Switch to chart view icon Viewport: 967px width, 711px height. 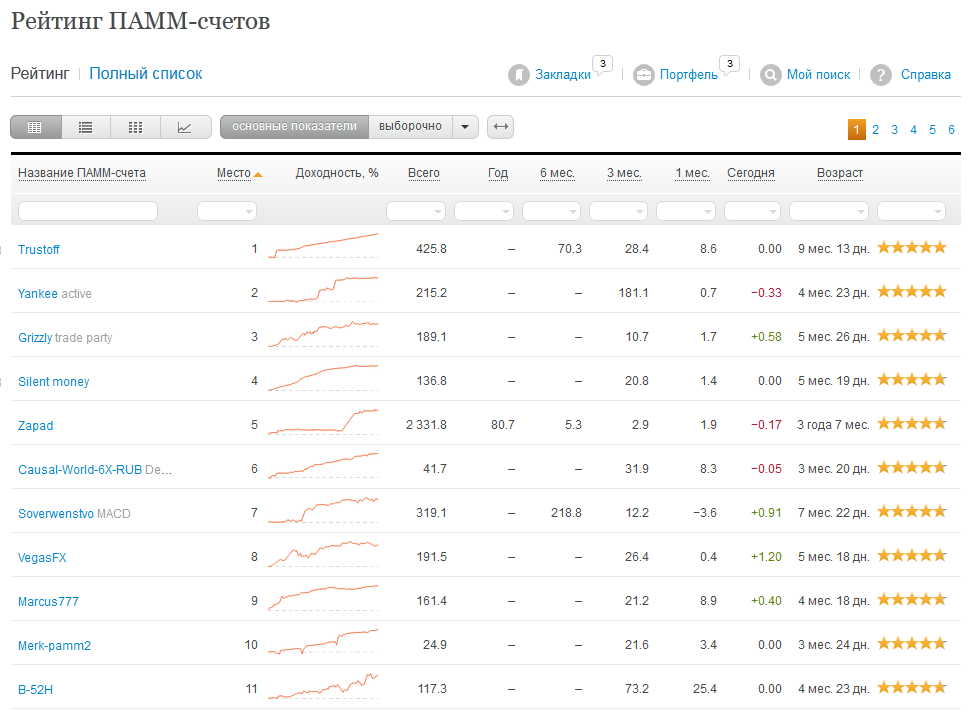185,127
